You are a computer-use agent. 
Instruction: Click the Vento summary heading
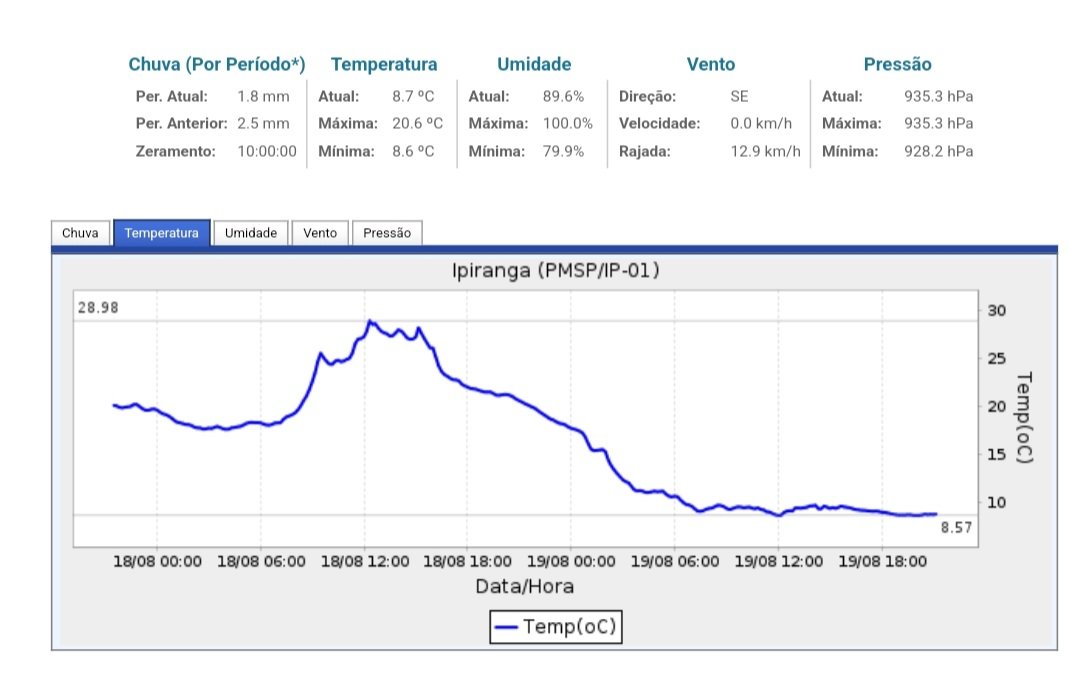click(x=711, y=64)
